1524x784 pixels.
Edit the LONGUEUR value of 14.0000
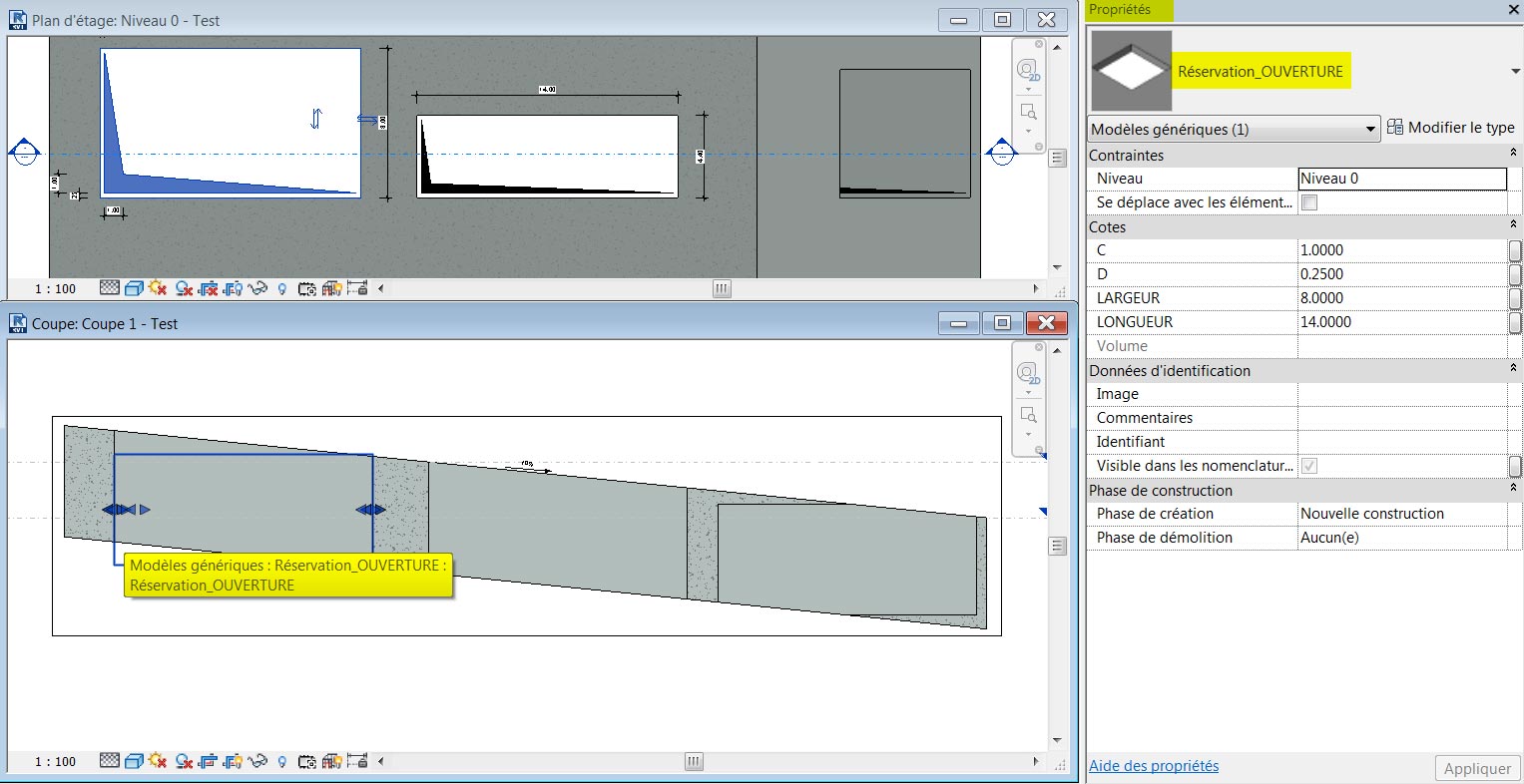tap(1397, 321)
